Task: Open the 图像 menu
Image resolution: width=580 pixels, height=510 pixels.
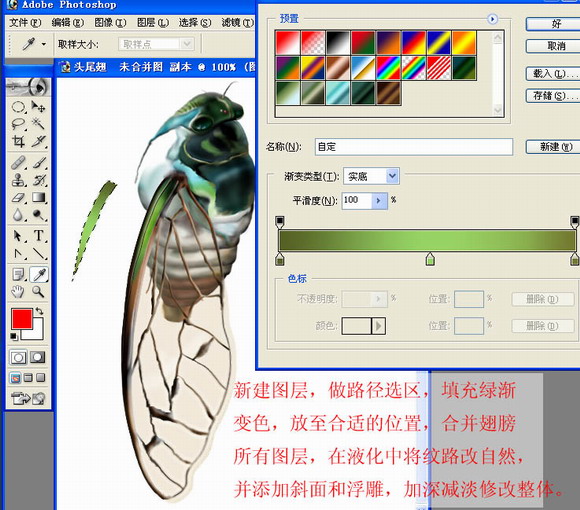Action: 110,23
